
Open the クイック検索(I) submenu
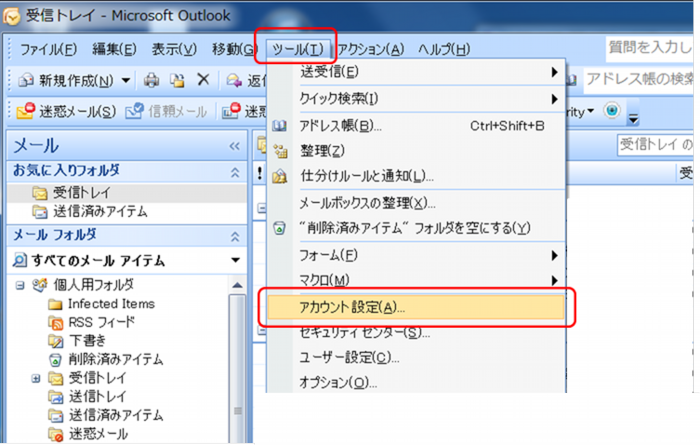(416, 99)
